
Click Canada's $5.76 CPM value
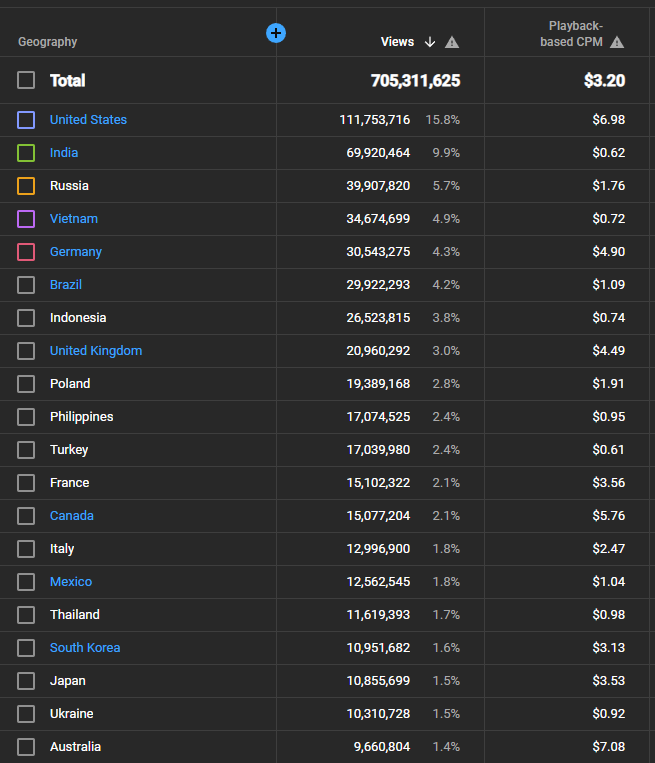609,516
